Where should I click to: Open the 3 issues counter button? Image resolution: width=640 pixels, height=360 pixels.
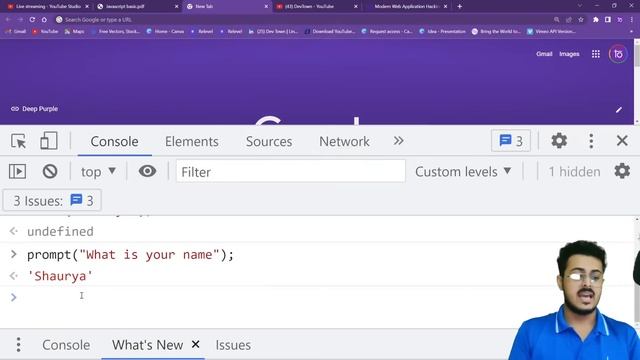pos(511,141)
